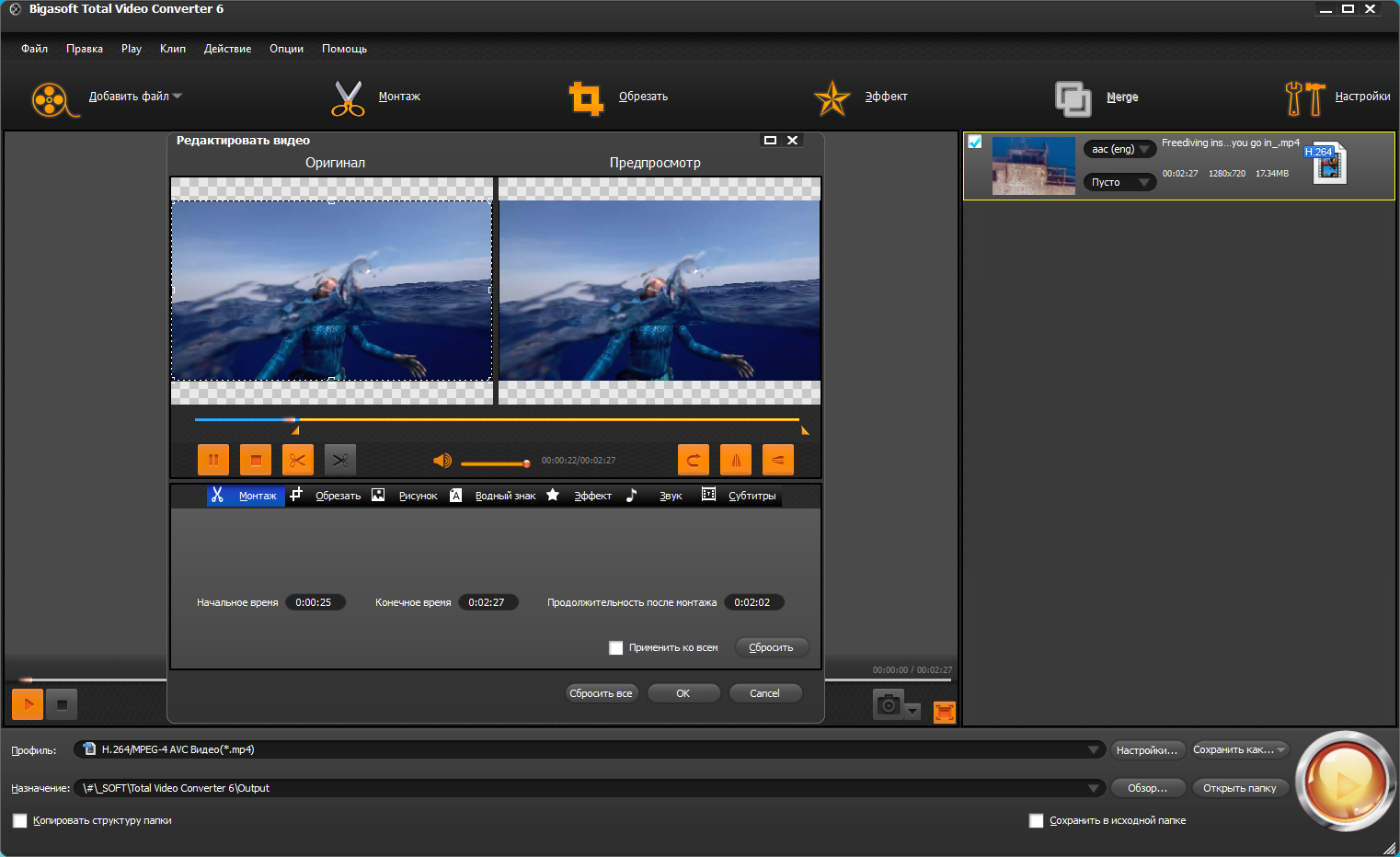Image resolution: width=1400 pixels, height=857 pixels.
Task: Click the trim timeline seek bar
Action: point(497,419)
